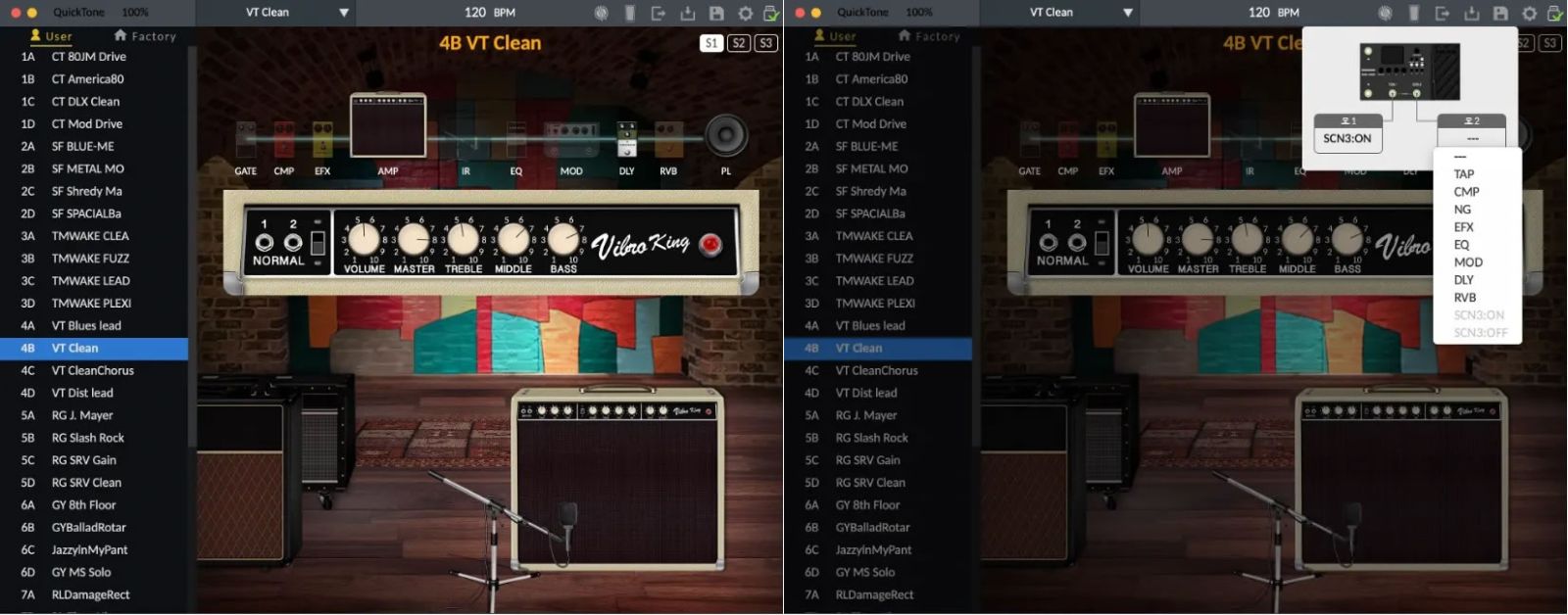Click the 120 BPM tempo field in the left window
The image size is (1568, 615).
[489, 13]
